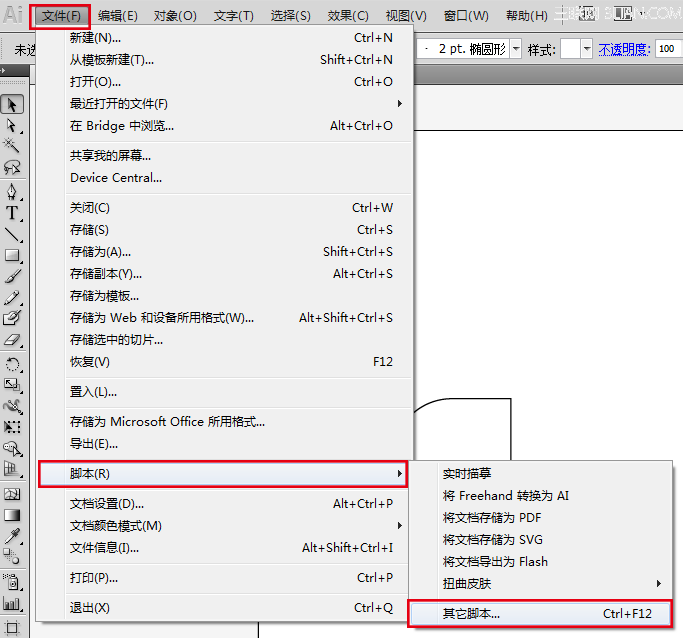Select the Artboard tool

click(12, 628)
